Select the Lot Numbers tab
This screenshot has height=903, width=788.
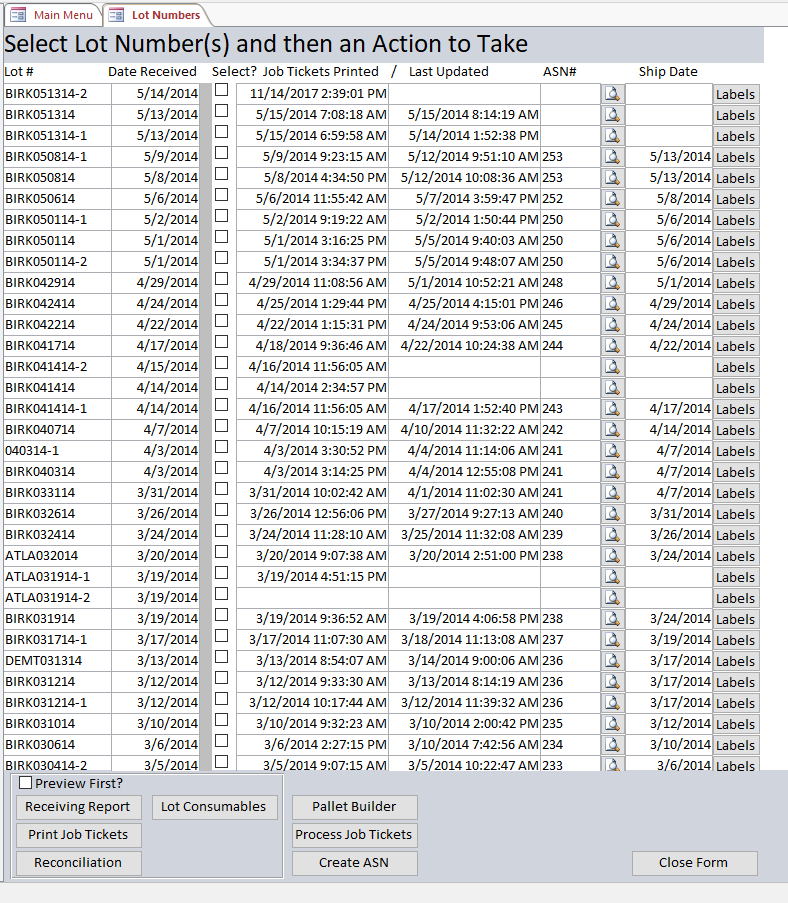coord(156,15)
